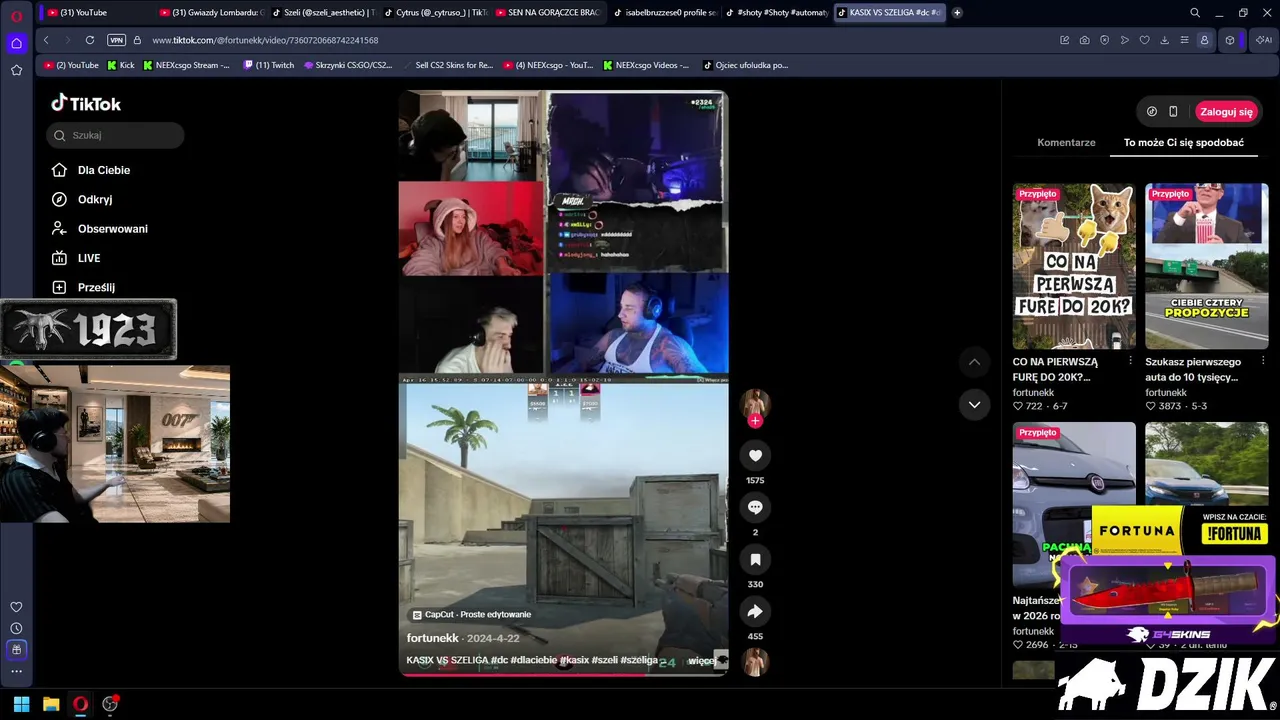1280x720 pixels.
Task: Switch to the #shoty #Shoty TikTok tab
Action: [775, 13]
